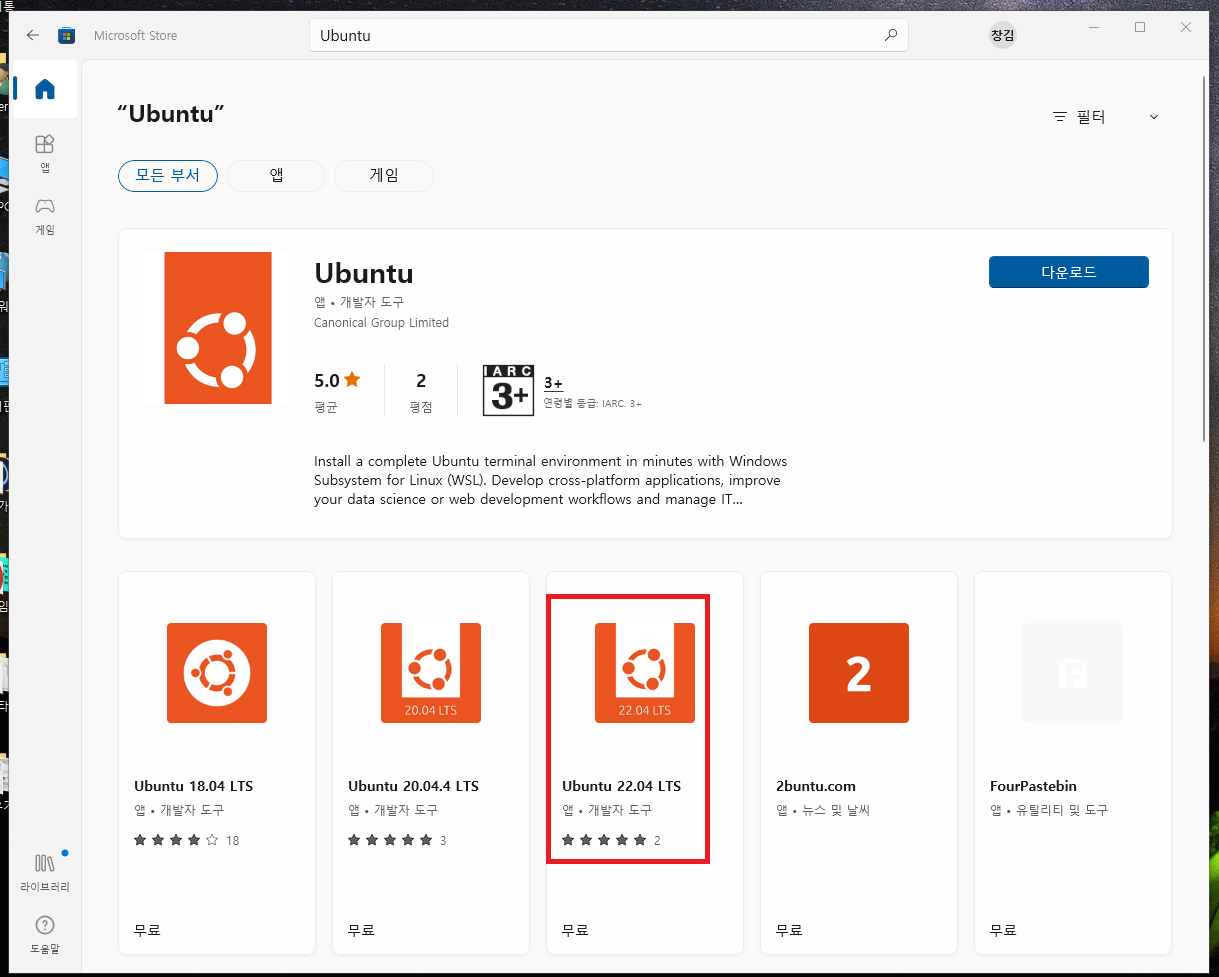Click FourPastebin 유틸리티 및 도구 category text
1219x977 pixels.
(1049, 810)
